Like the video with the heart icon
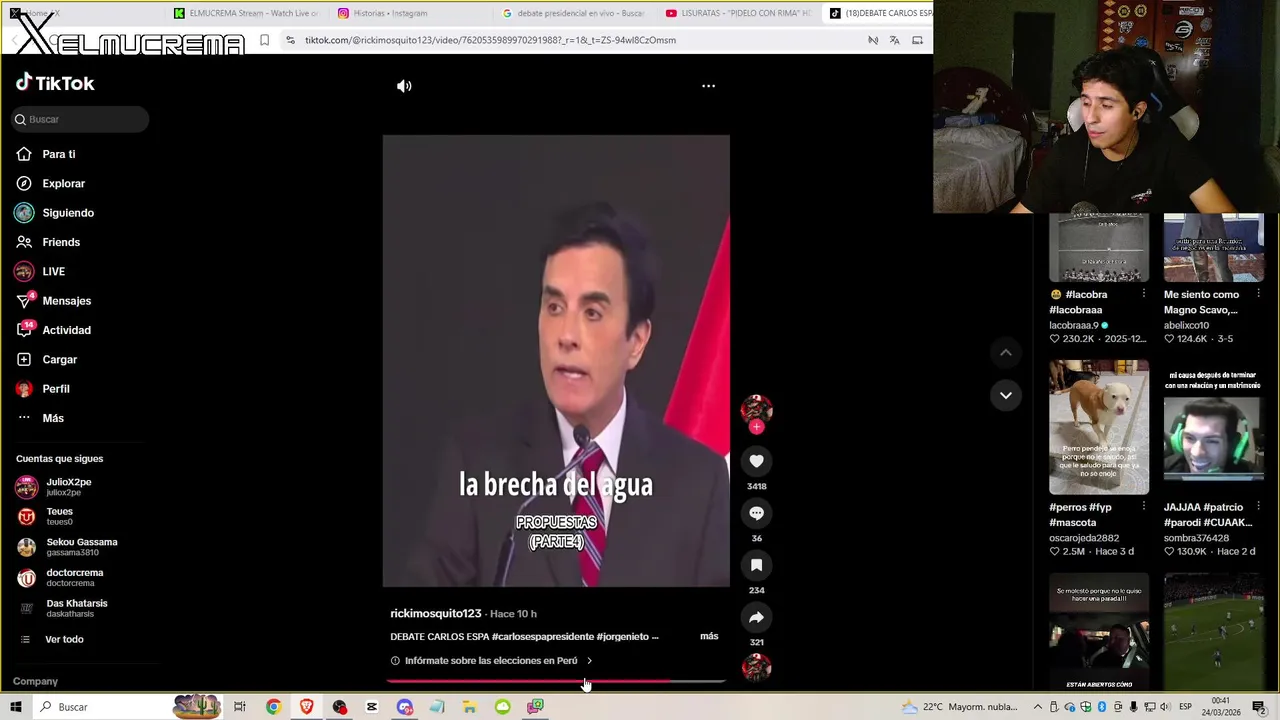 click(x=756, y=461)
